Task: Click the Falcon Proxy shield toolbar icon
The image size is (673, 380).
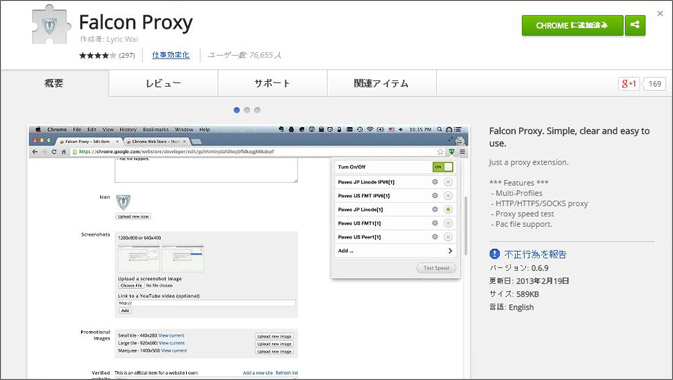Action: point(452,152)
